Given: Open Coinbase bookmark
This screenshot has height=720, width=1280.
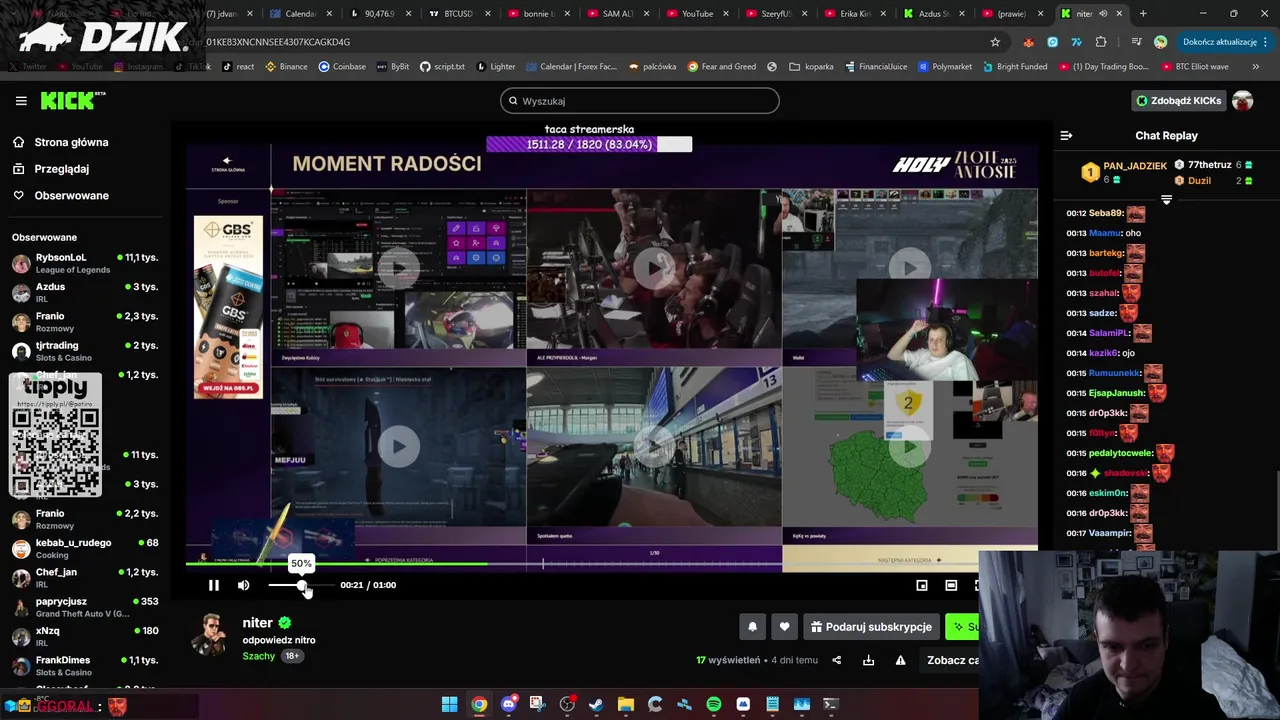Looking at the screenshot, I should (x=342, y=67).
